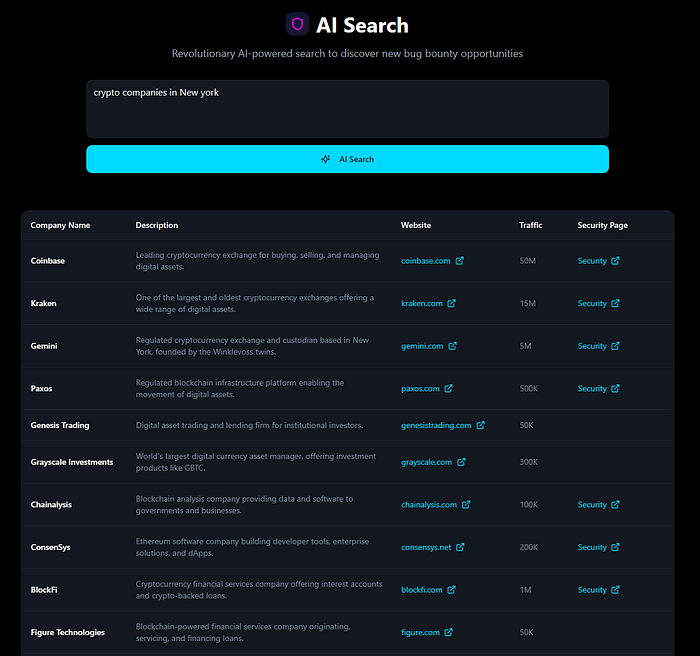Select the Coinbase company name cell
The width and height of the screenshot is (700, 656).
tap(48, 261)
